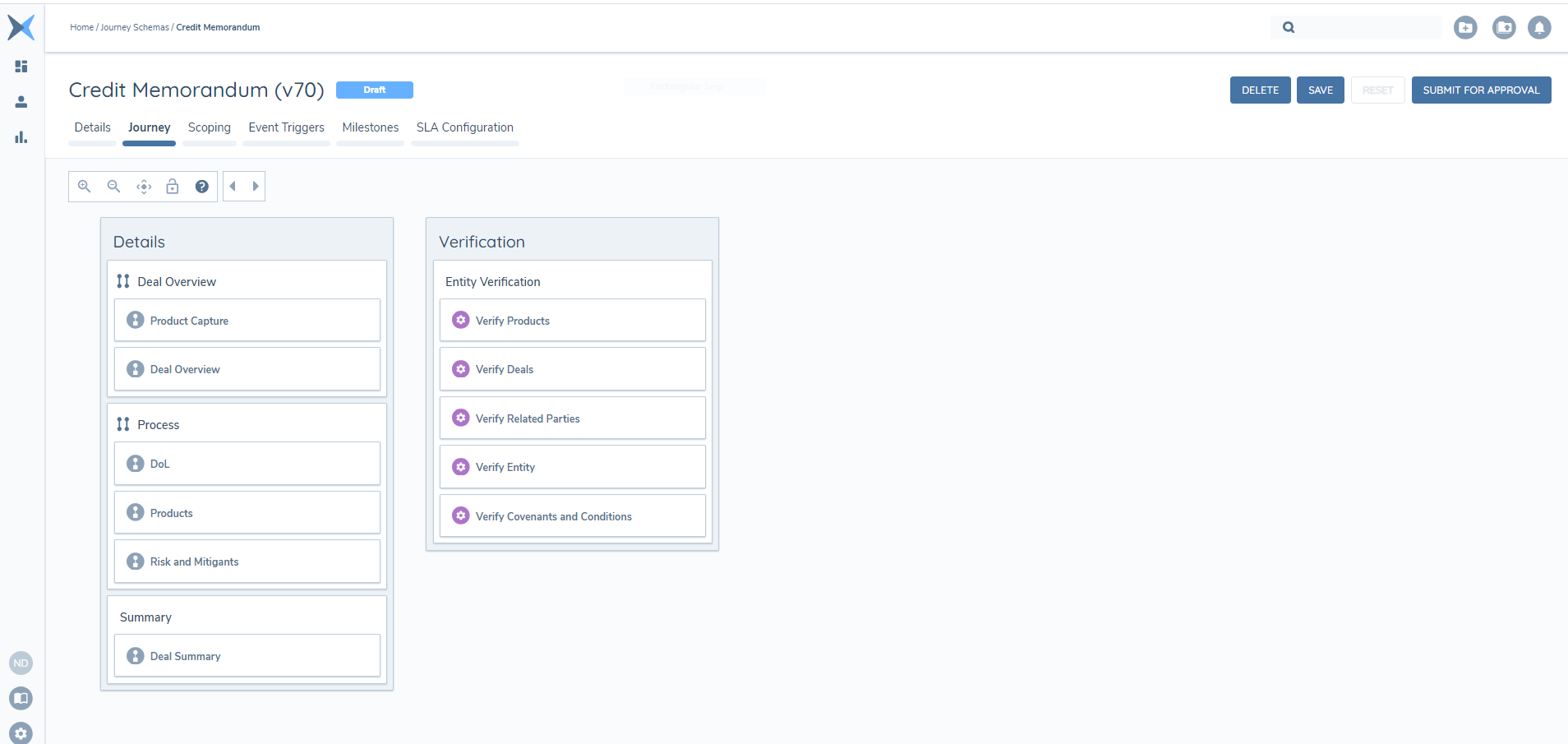Image resolution: width=1568 pixels, height=744 pixels.
Task: Click the left arrow navigation button
Action: click(233, 187)
